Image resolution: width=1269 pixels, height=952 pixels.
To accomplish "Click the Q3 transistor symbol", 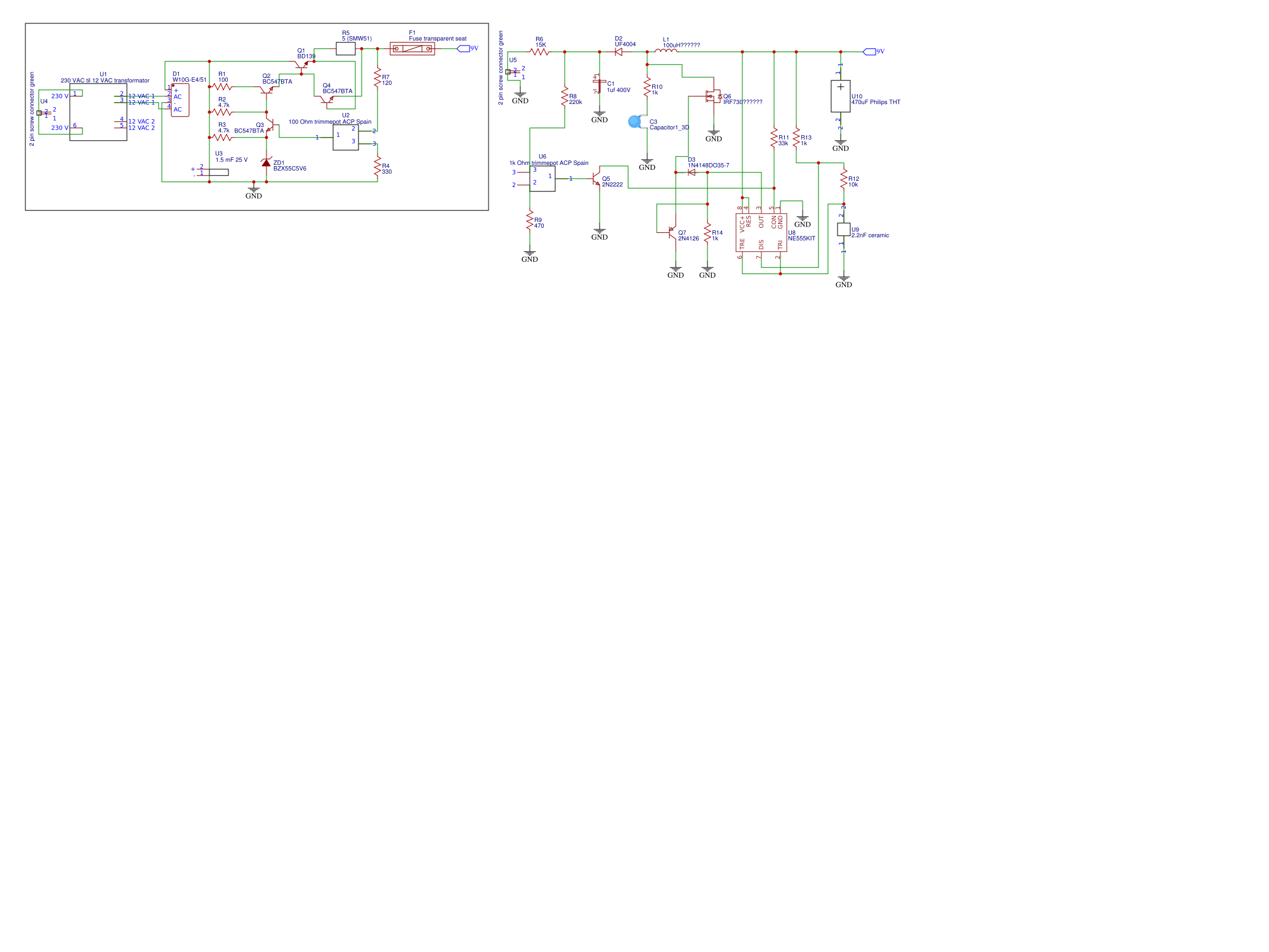I will [270, 124].
